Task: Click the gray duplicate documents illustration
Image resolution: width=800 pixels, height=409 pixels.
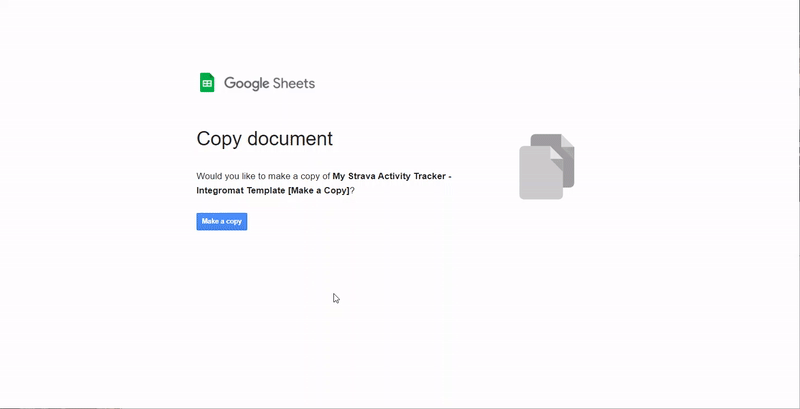Action: click(x=546, y=166)
